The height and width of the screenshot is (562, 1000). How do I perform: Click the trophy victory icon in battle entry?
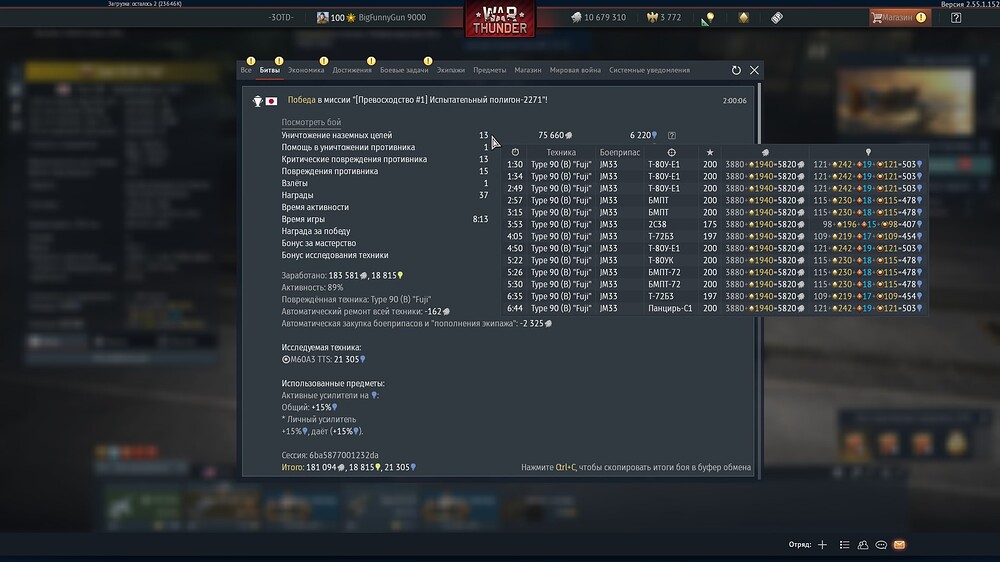[x=258, y=101]
